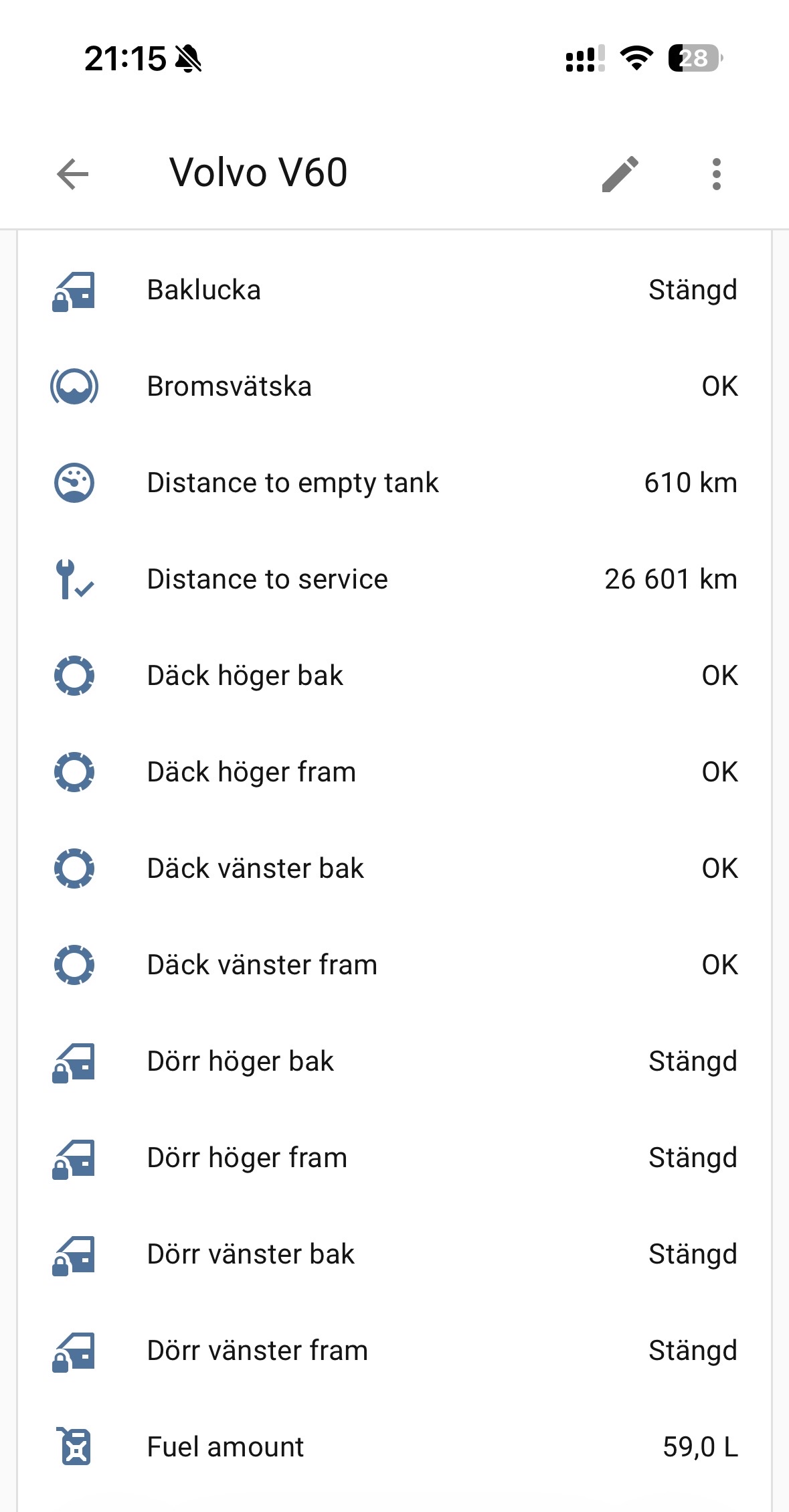Open the Däck vänster bak entity
Viewport: 789px width, 1512px height.
[x=255, y=868]
